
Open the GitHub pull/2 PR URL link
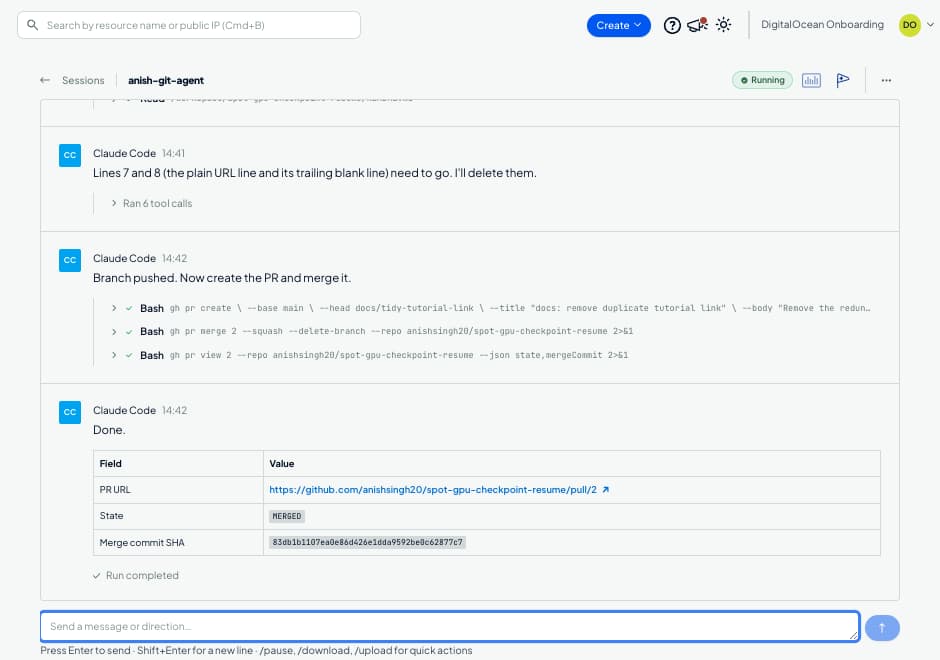point(433,490)
